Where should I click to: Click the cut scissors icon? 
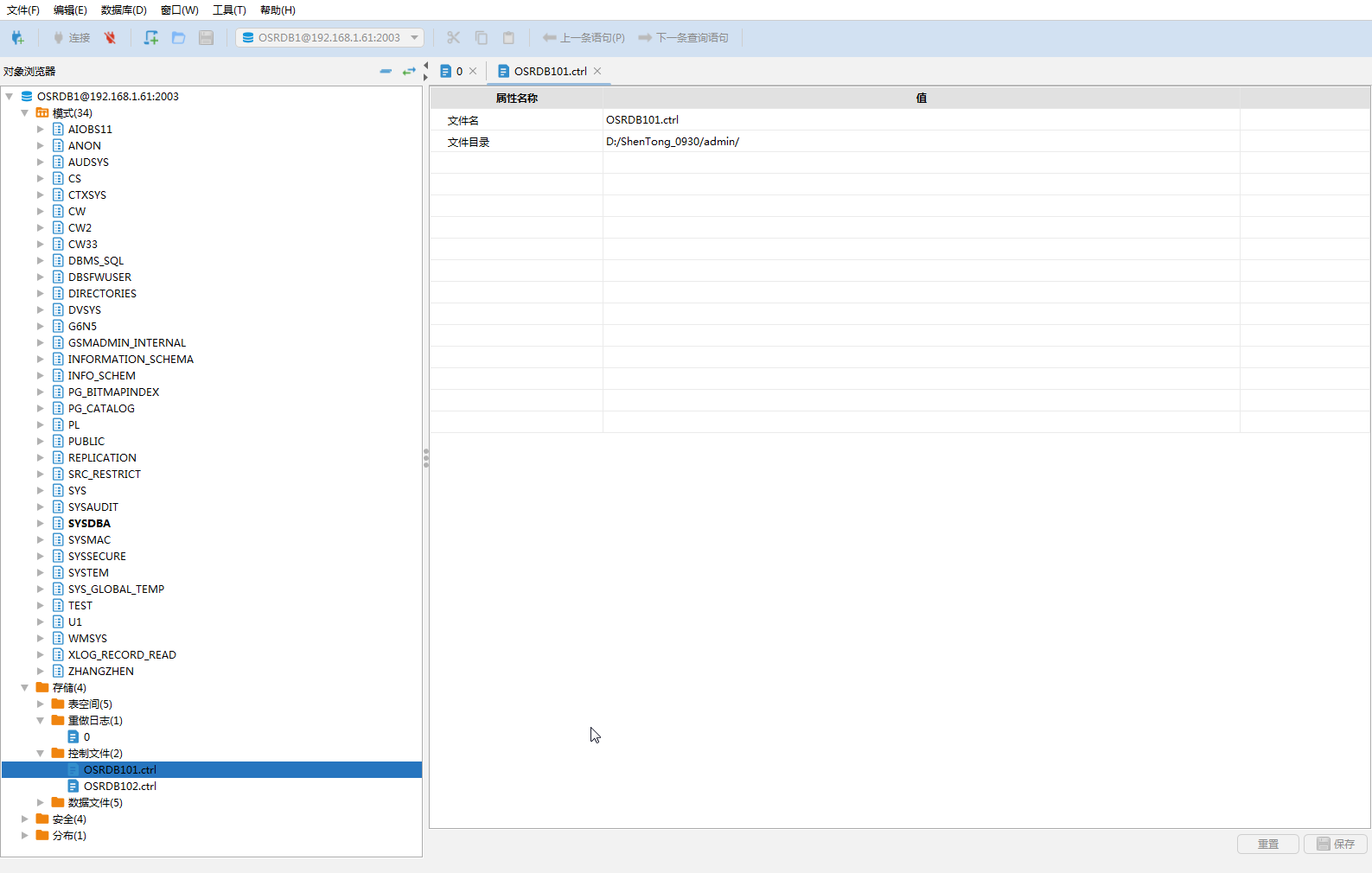click(453, 38)
